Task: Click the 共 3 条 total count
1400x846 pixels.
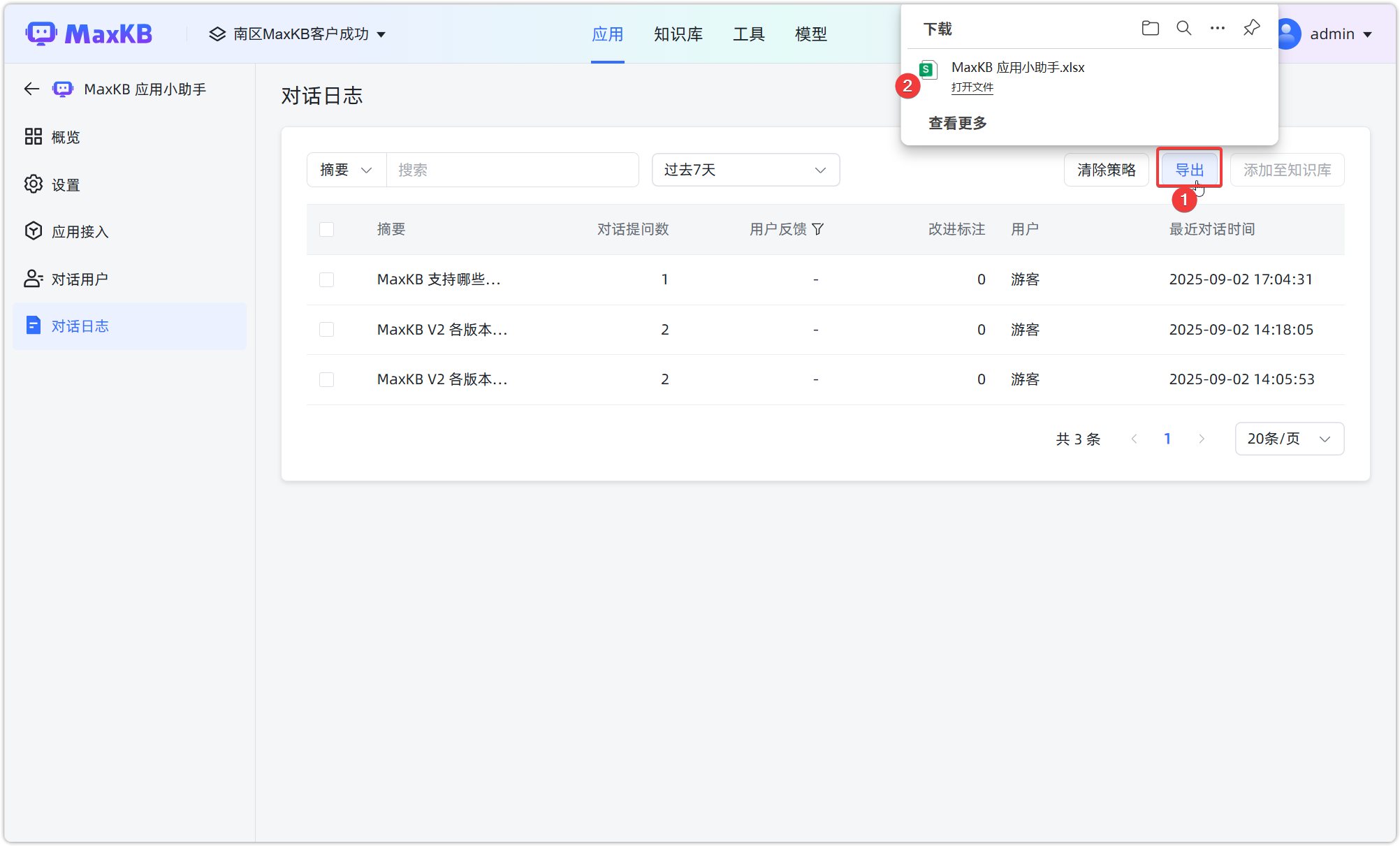Action: (1078, 439)
